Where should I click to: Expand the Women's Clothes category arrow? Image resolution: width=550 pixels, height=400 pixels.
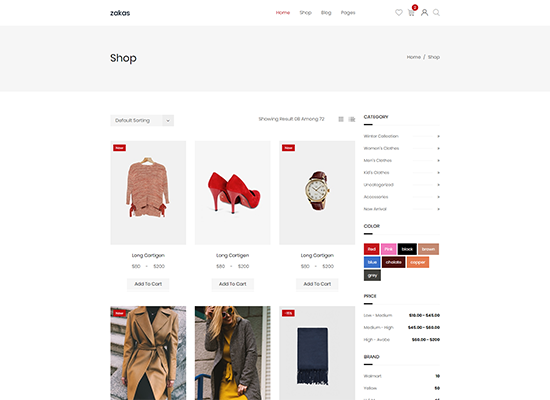pos(438,148)
